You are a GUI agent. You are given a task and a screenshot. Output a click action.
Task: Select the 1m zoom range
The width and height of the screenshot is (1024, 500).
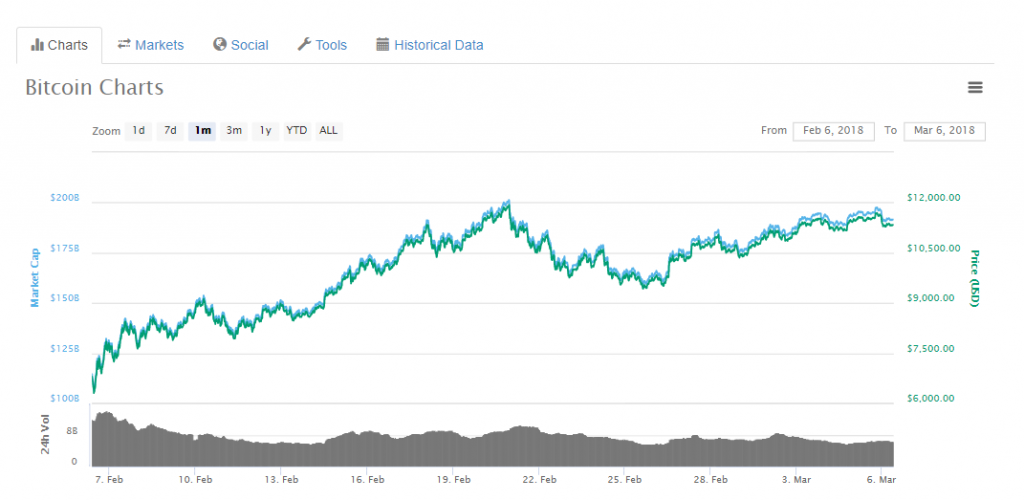[x=202, y=131]
